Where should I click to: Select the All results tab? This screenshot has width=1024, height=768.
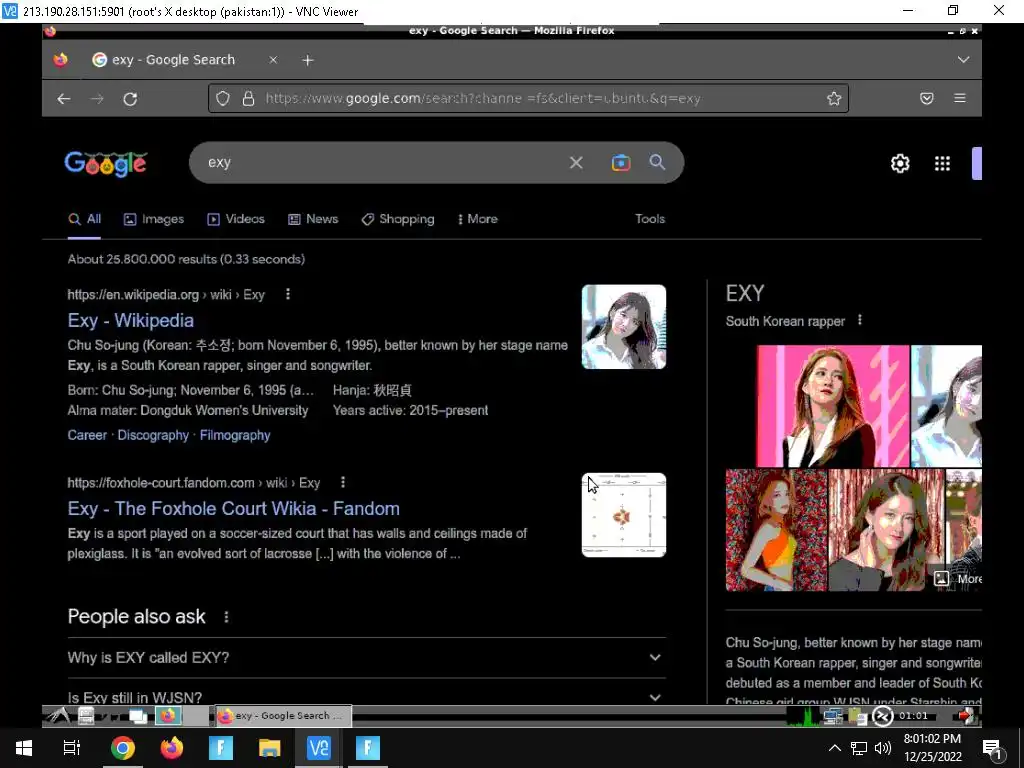(x=85, y=219)
